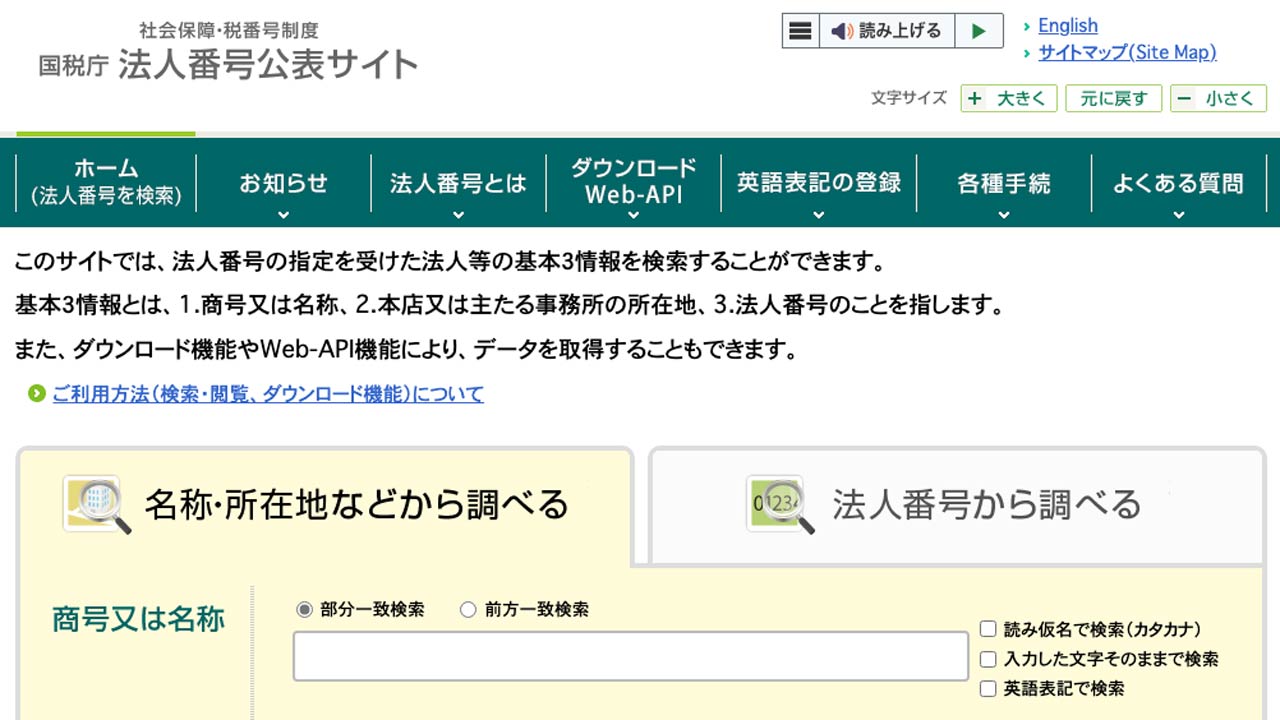Image resolution: width=1280 pixels, height=720 pixels.
Task: Reset font size with the 元に戻す button
Action: point(1113,98)
